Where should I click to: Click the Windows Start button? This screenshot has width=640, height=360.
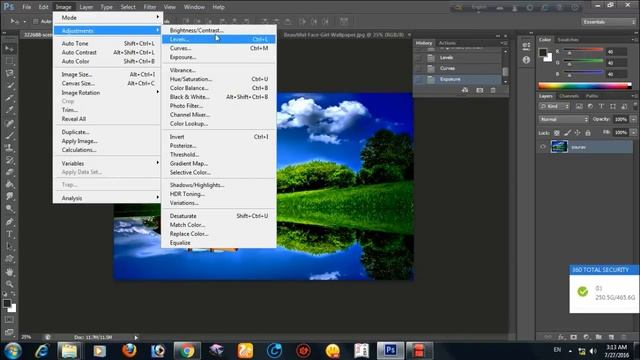tap(13, 351)
